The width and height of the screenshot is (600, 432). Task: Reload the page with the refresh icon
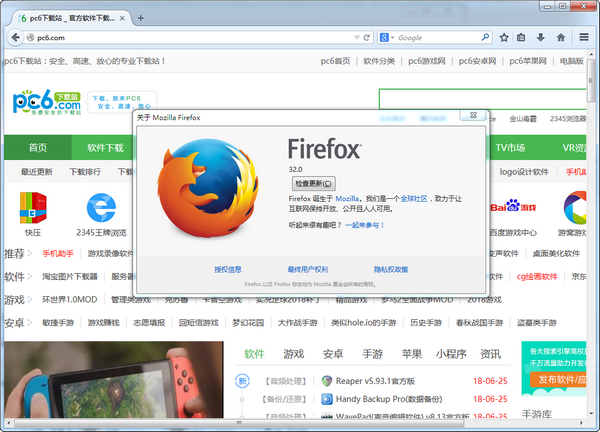(x=366, y=37)
